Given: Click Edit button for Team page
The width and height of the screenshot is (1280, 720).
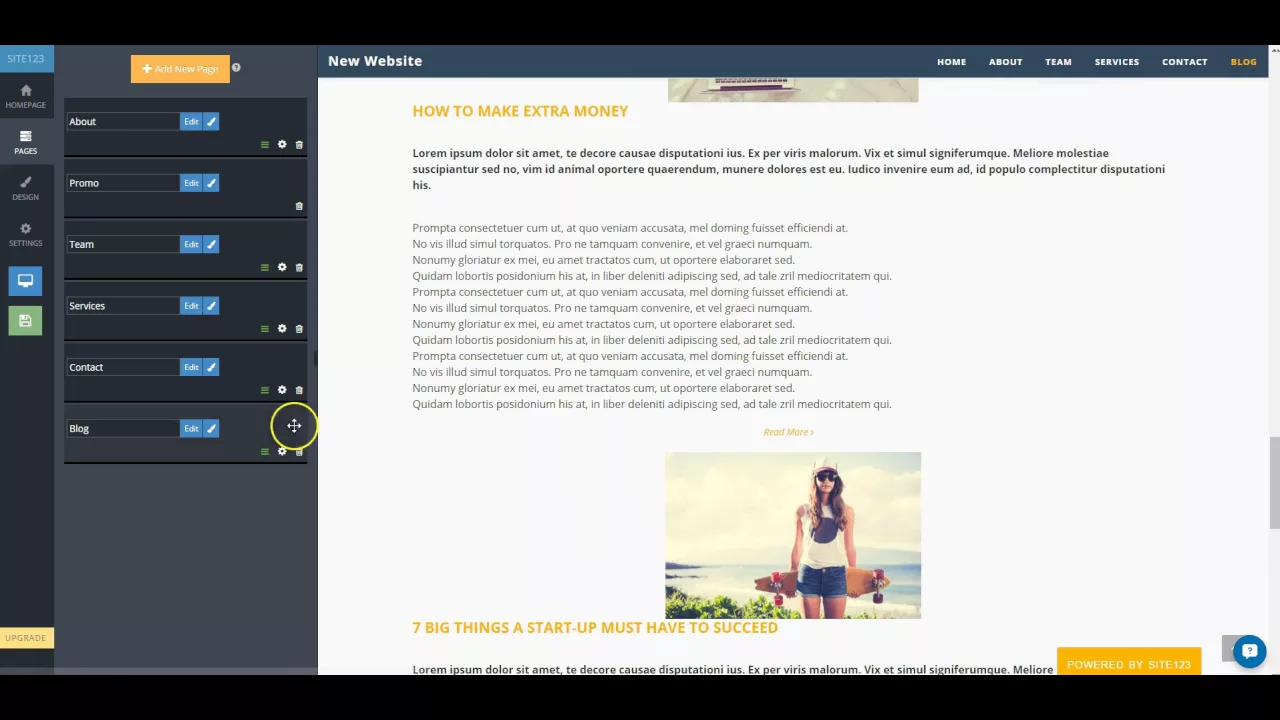Looking at the screenshot, I should (x=191, y=244).
